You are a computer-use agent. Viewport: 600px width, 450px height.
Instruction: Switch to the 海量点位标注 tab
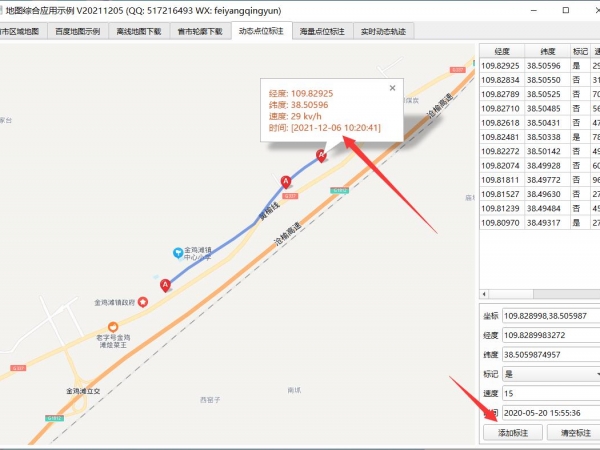pos(322,31)
